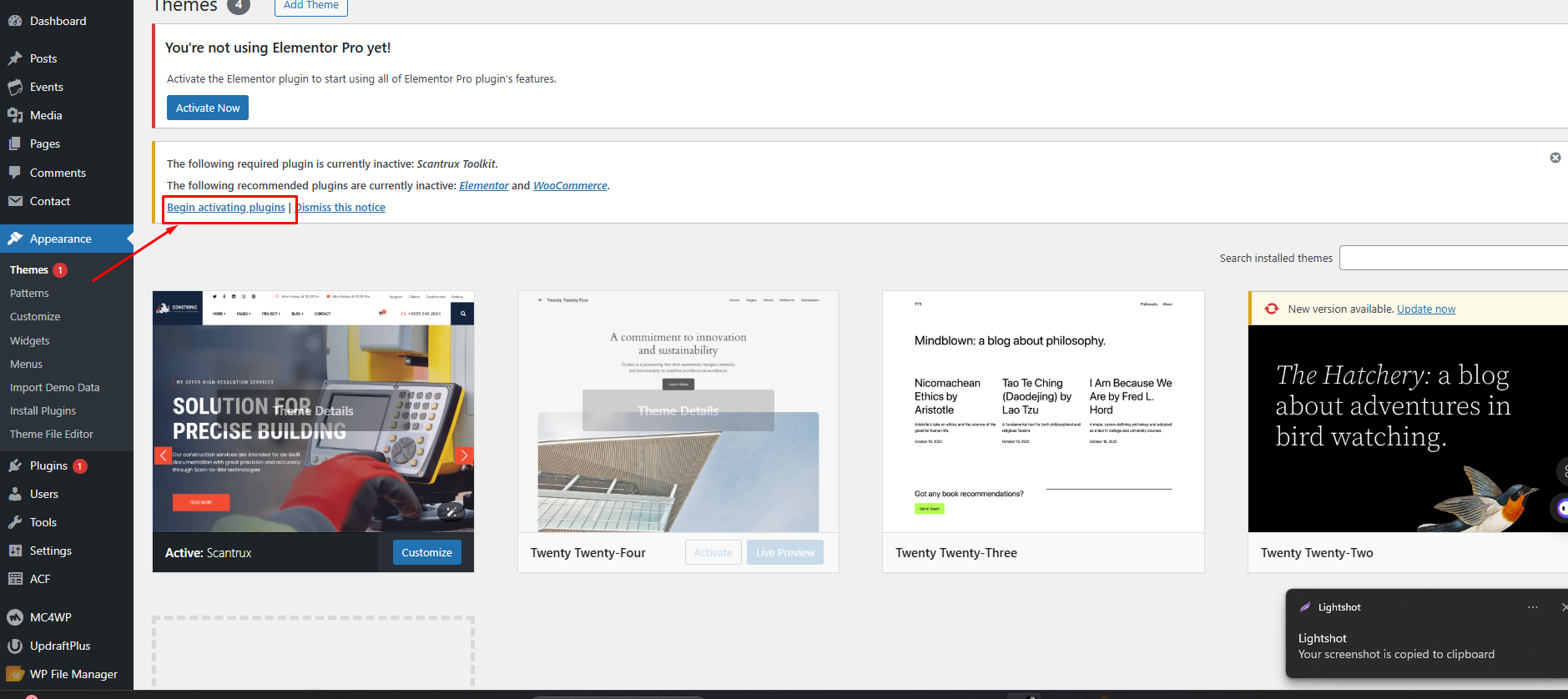Open the Dashboard icon in sidebar
The image size is (1568, 699).
coord(15,21)
